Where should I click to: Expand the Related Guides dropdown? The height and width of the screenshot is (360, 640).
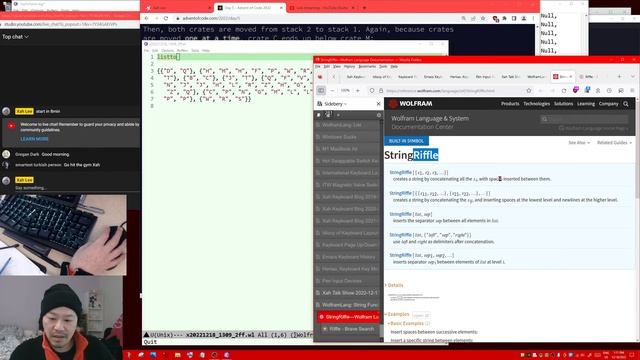click(x=614, y=143)
